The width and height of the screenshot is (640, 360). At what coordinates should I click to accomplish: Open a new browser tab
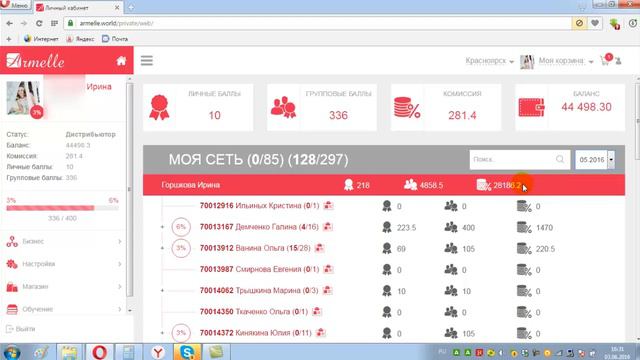131,7
